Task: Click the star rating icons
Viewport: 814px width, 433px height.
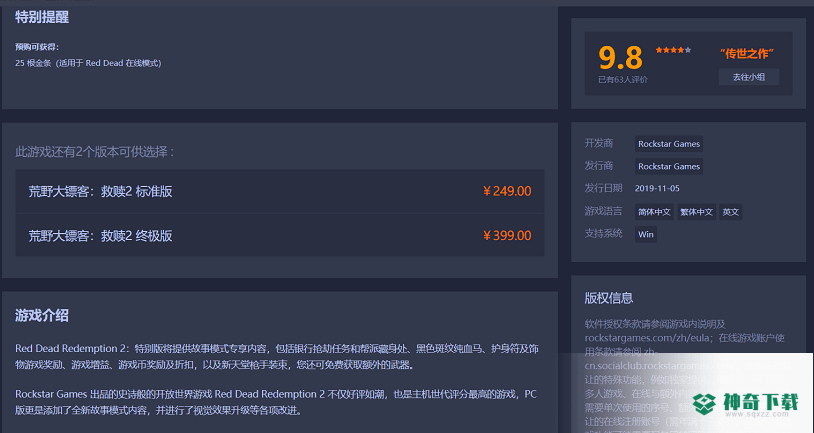Action: (x=673, y=50)
